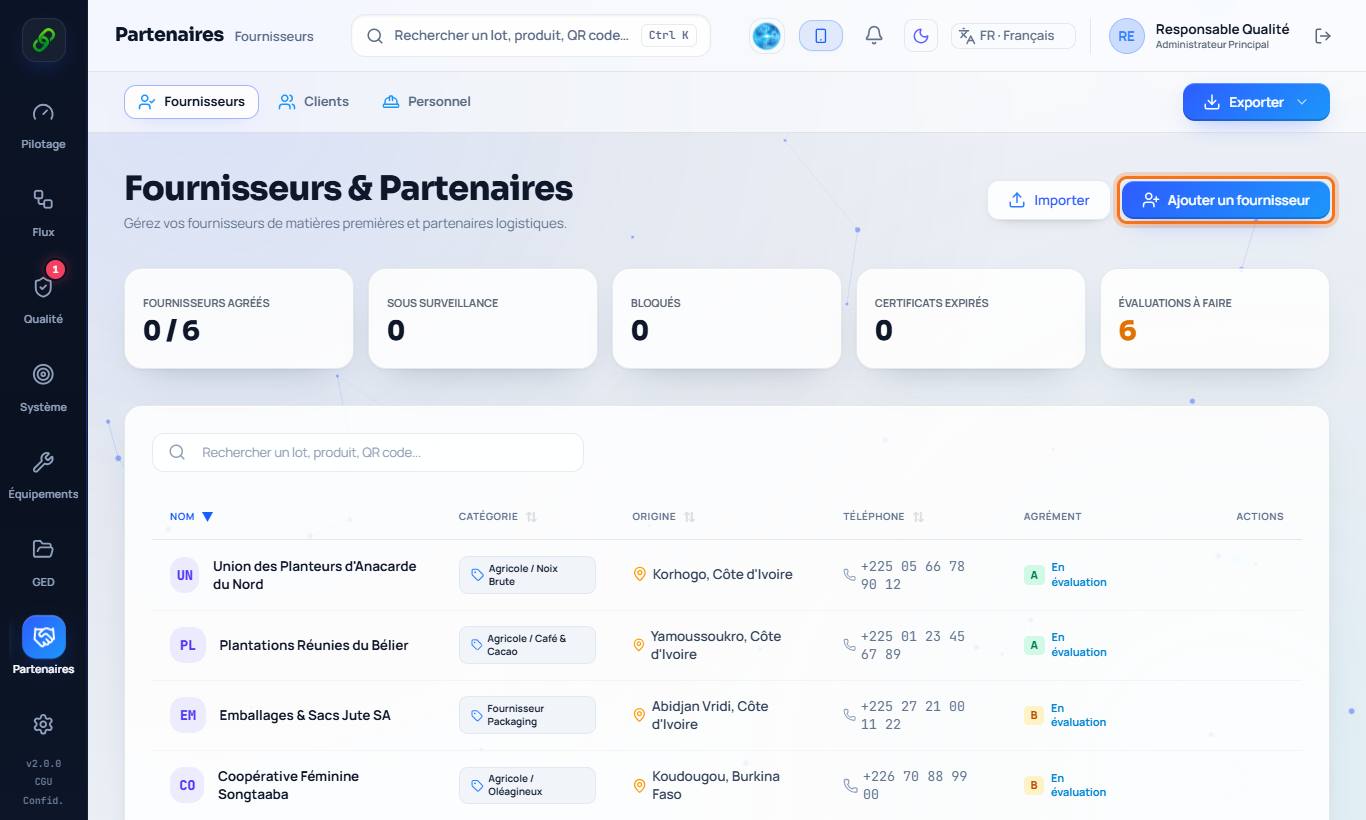Switch to the Fournisseurs tab
The height and width of the screenshot is (820, 1366).
pyautogui.click(x=191, y=102)
